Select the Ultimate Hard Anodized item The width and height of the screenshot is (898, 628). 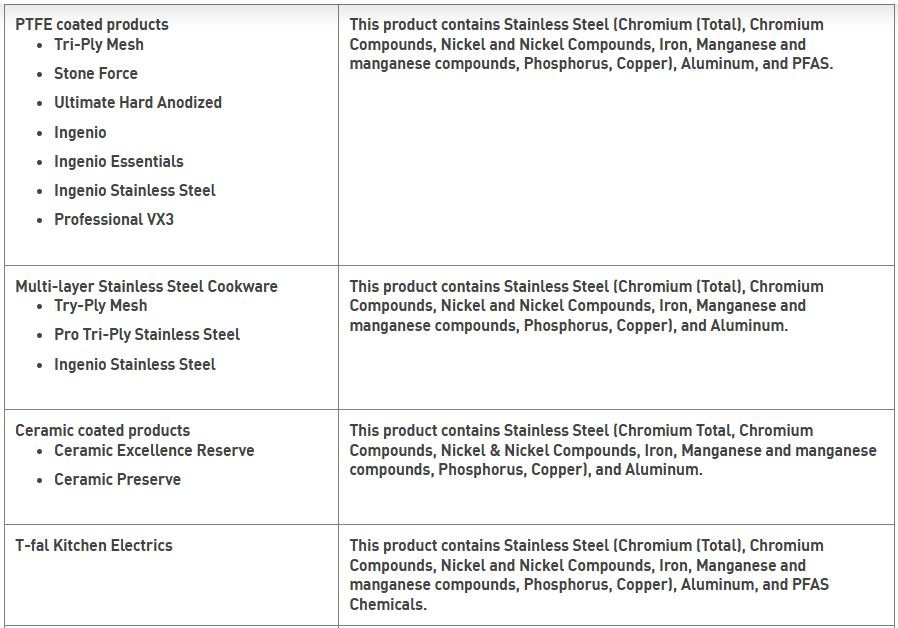pos(138,102)
